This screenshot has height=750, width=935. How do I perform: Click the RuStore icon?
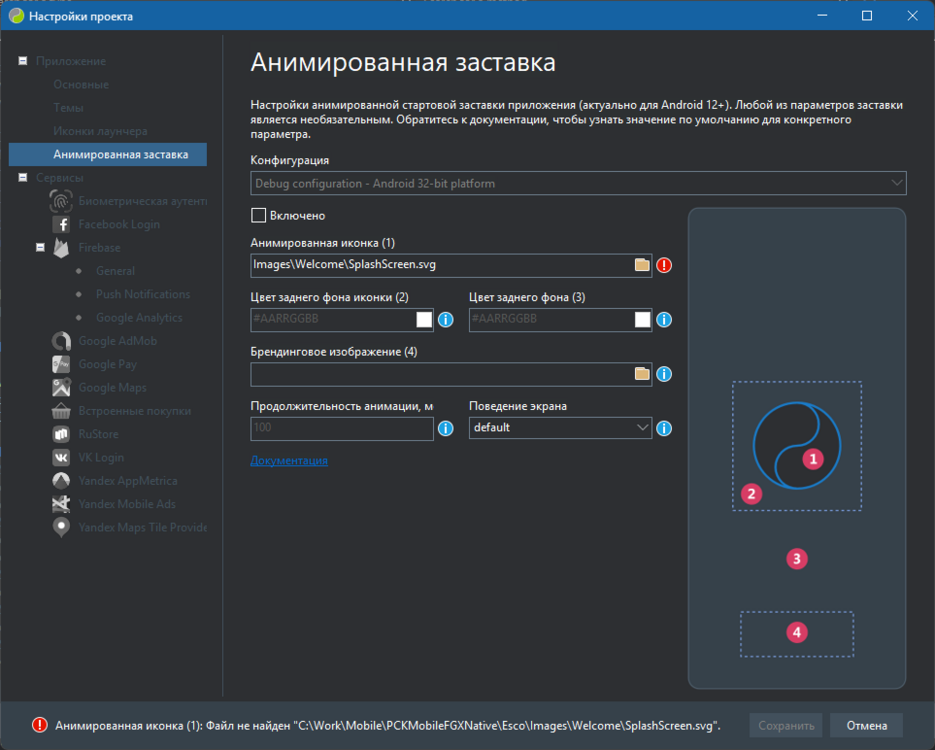click(61, 434)
